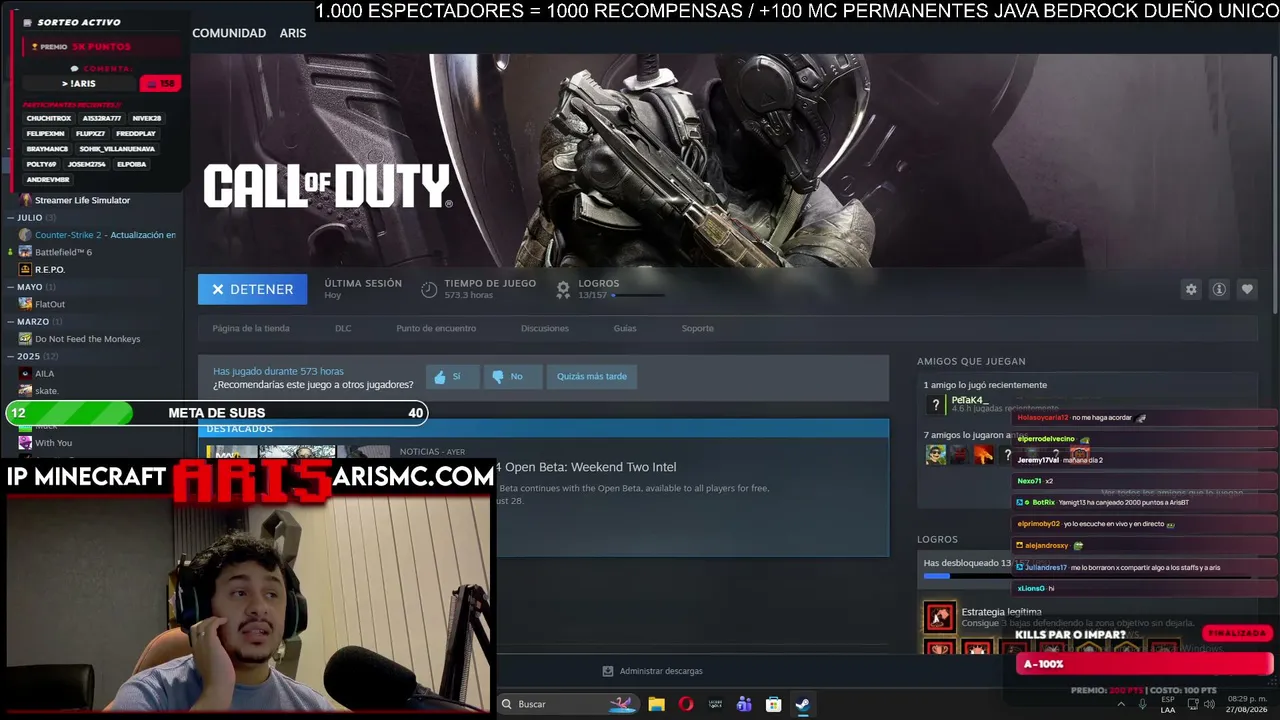Select FlatOut in library list

50,304
